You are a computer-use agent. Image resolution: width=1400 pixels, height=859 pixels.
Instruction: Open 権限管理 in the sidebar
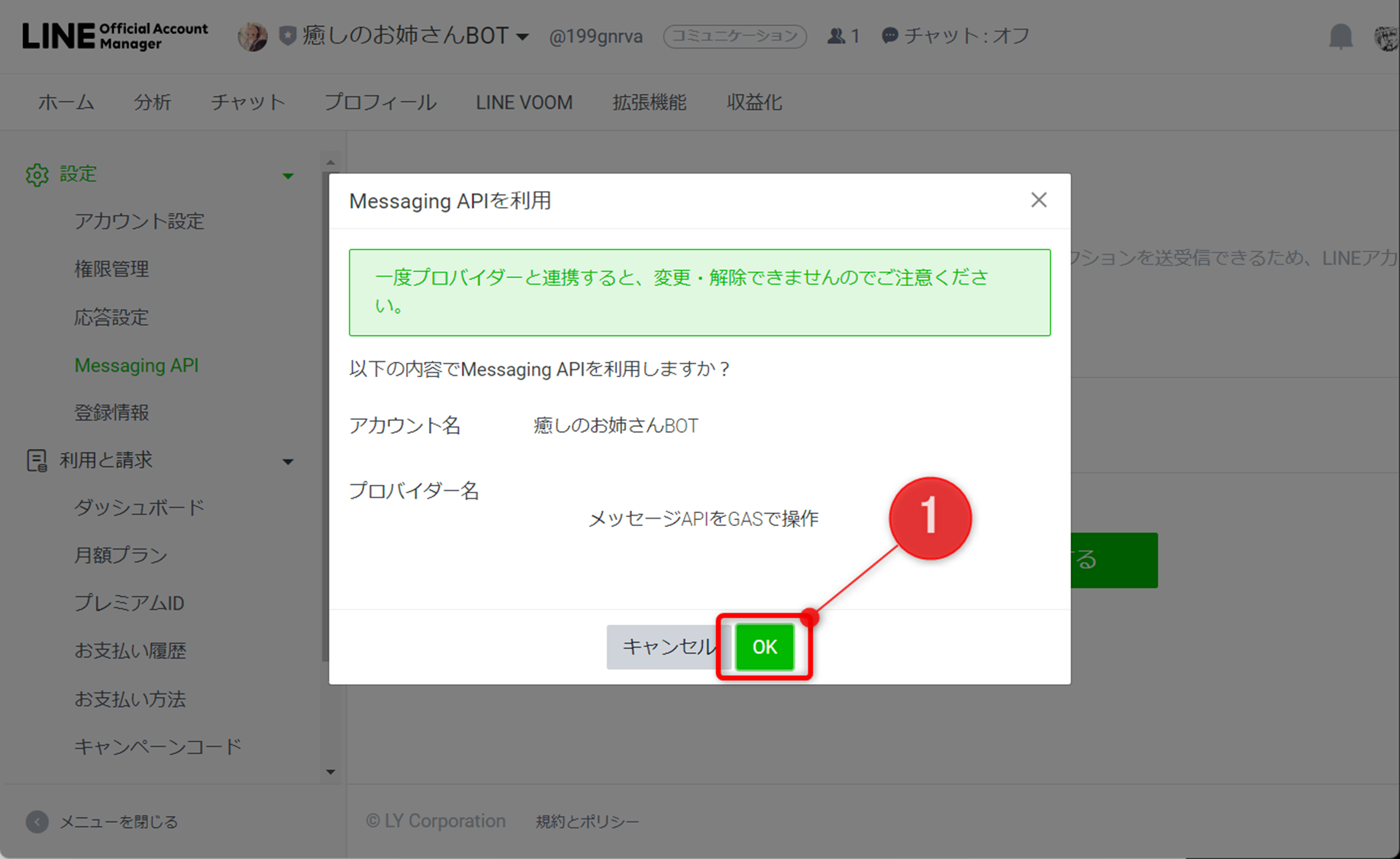coord(111,269)
